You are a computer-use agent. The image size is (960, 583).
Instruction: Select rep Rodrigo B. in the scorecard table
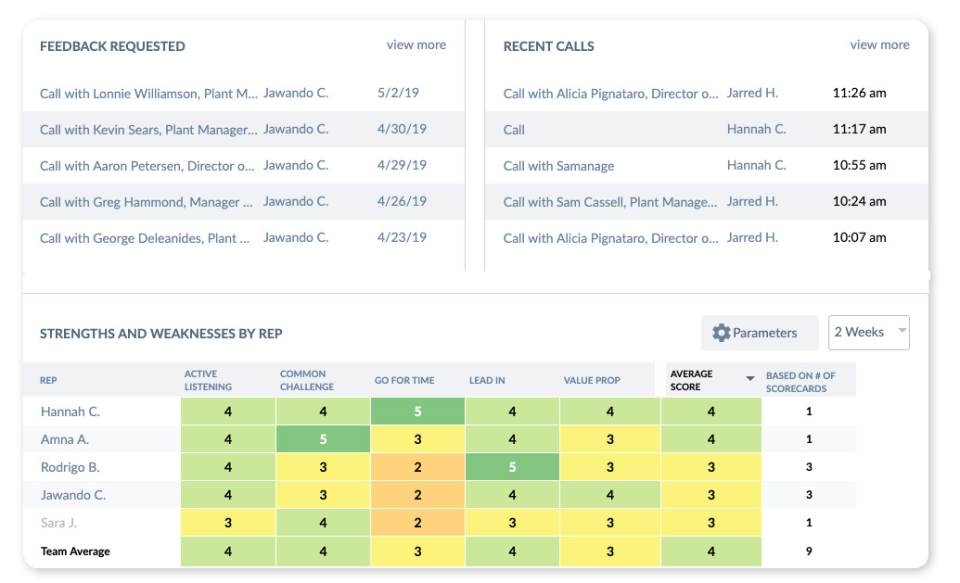click(69, 466)
